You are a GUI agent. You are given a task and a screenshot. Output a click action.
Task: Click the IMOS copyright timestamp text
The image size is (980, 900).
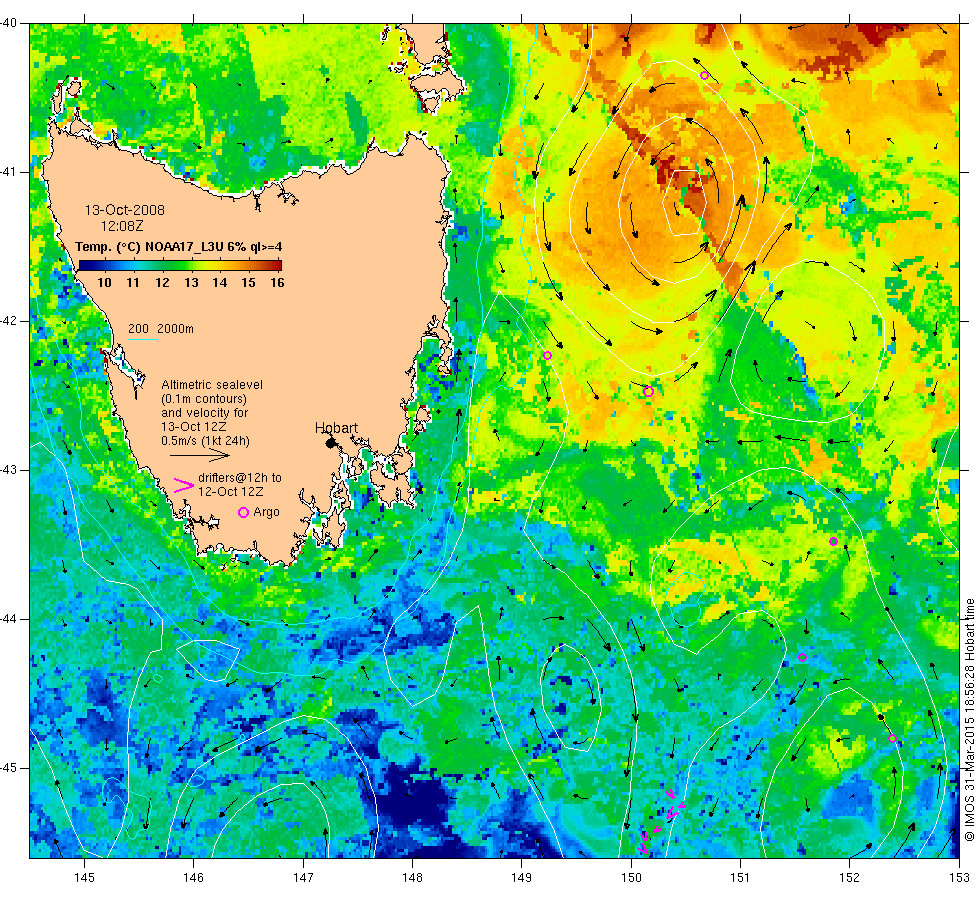(x=969, y=719)
